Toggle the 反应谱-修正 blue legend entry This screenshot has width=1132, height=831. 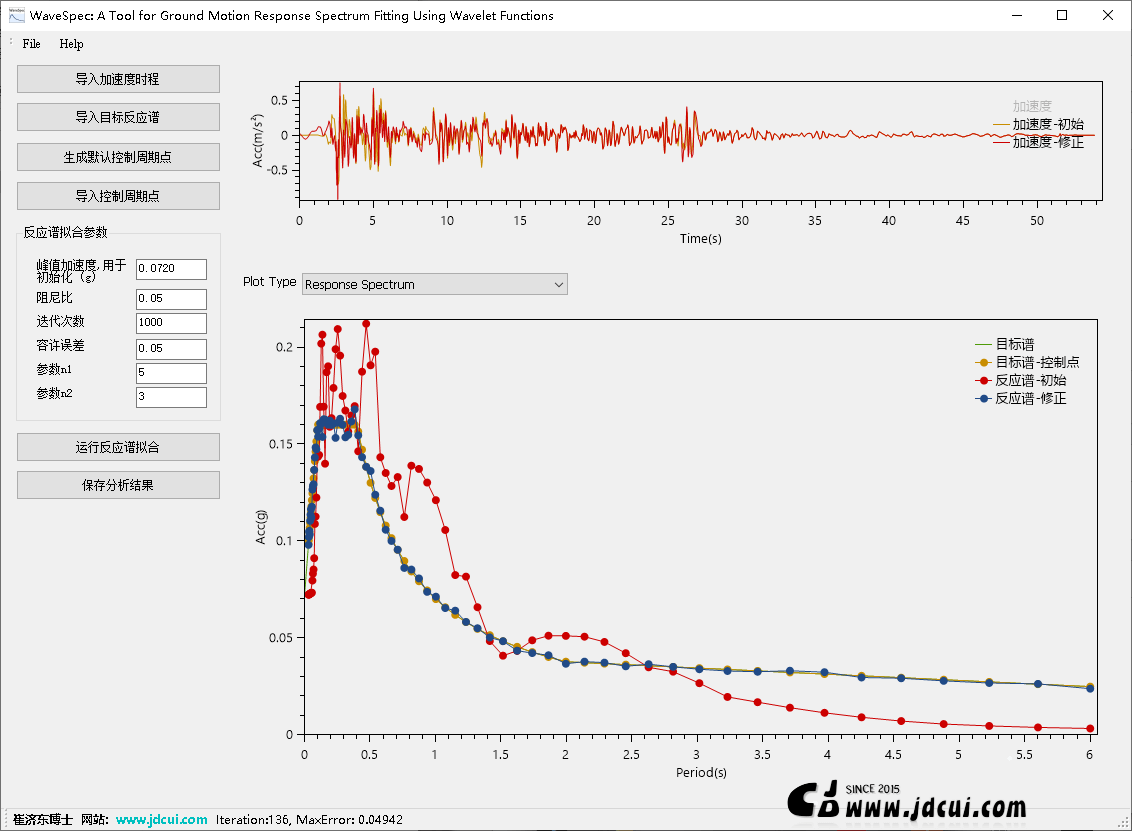click(x=1030, y=398)
